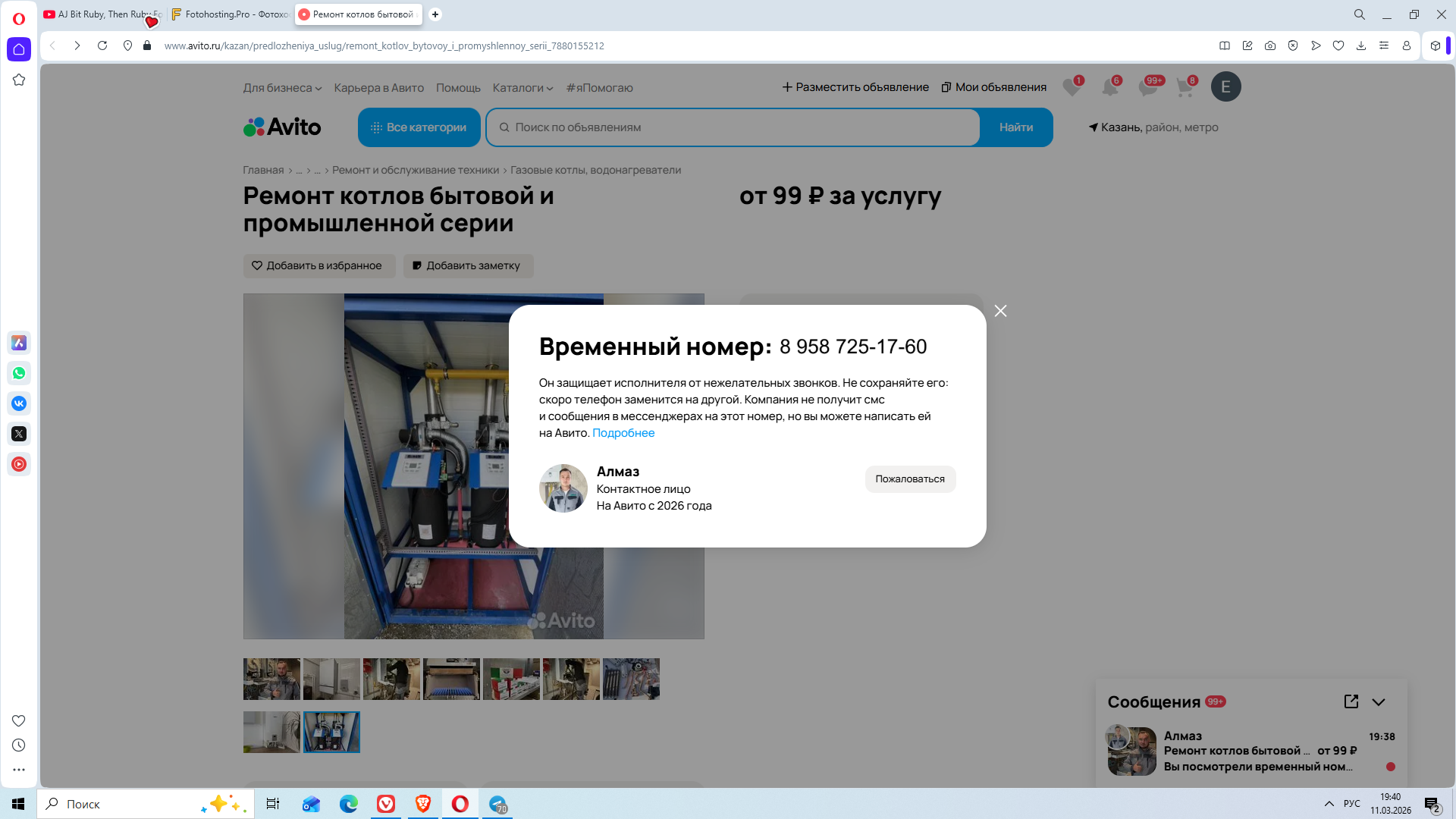
Task: Follow the Подробнее link
Action: pyautogui.click(x=623, y=433)
